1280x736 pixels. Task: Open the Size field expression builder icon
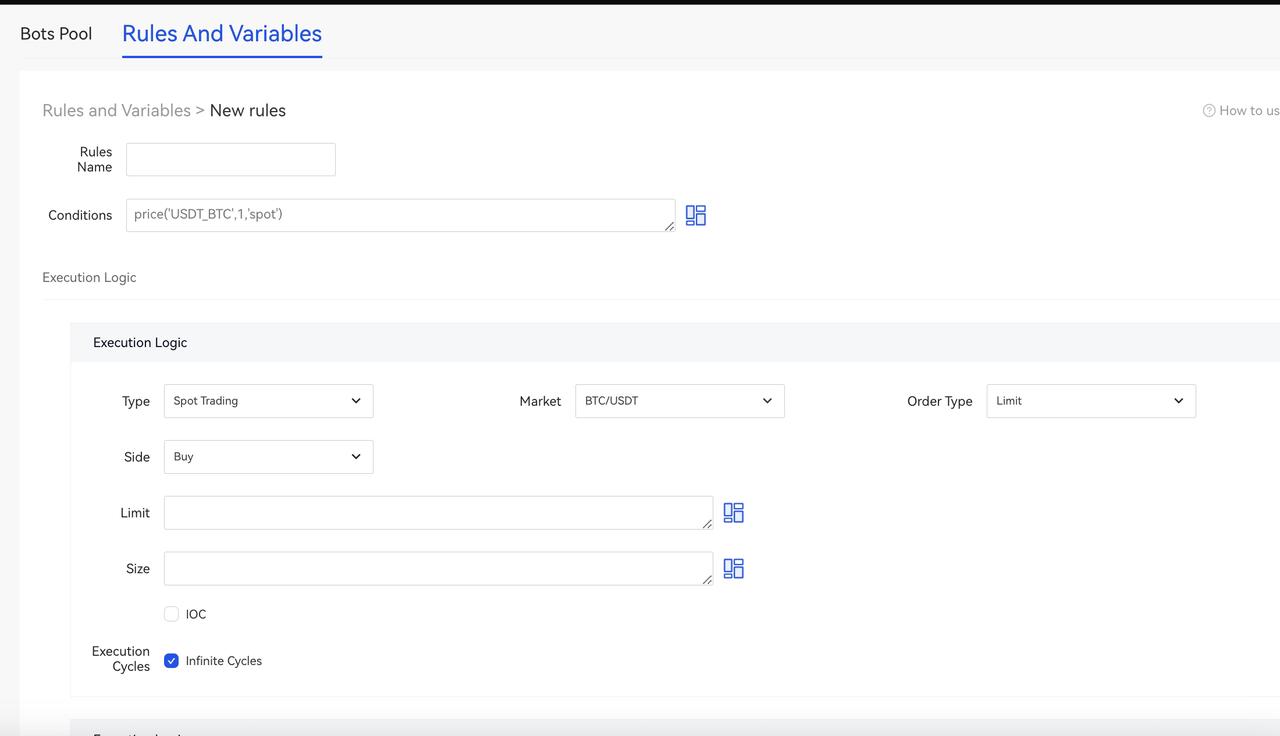click(733, 569)
